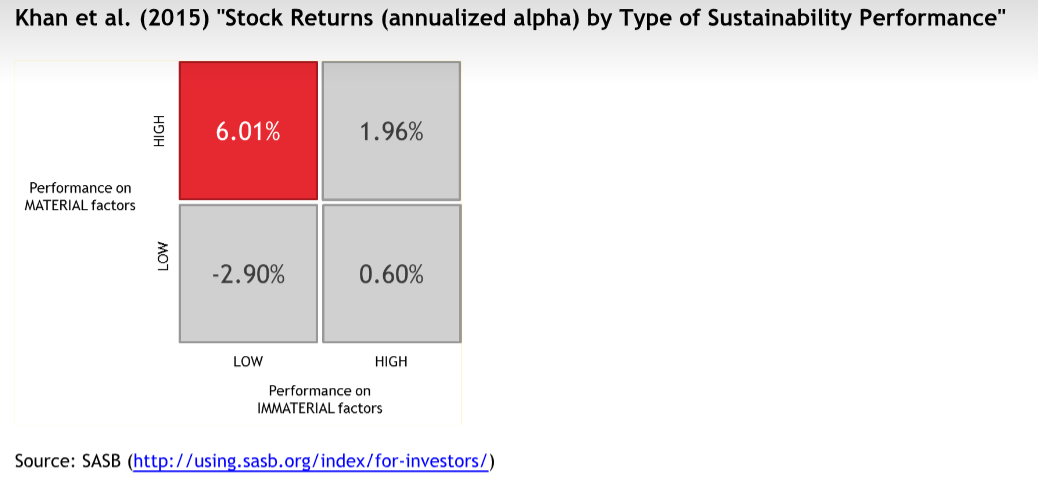Select the gray 1.96% quadrant
Screen dimensions: 1038x480
tap(391, 131)
